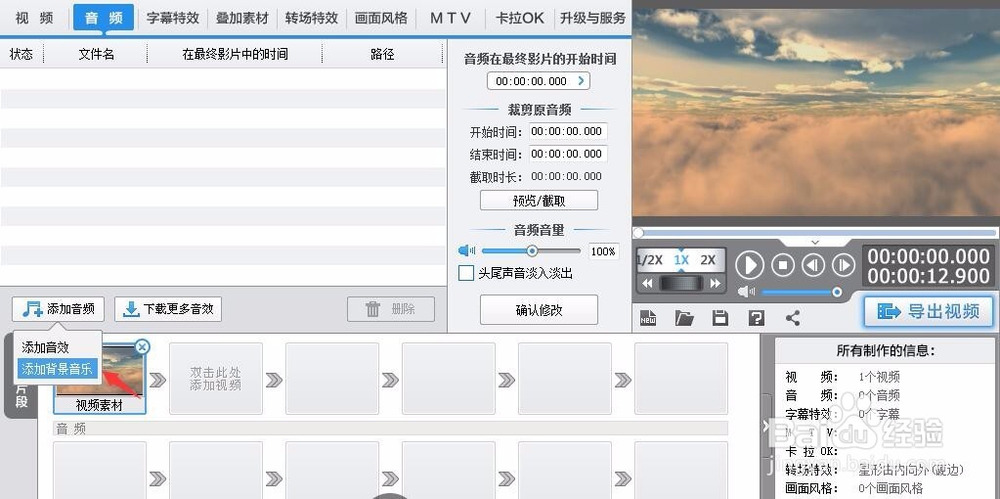Select the 音频 tab

(103, 18)
